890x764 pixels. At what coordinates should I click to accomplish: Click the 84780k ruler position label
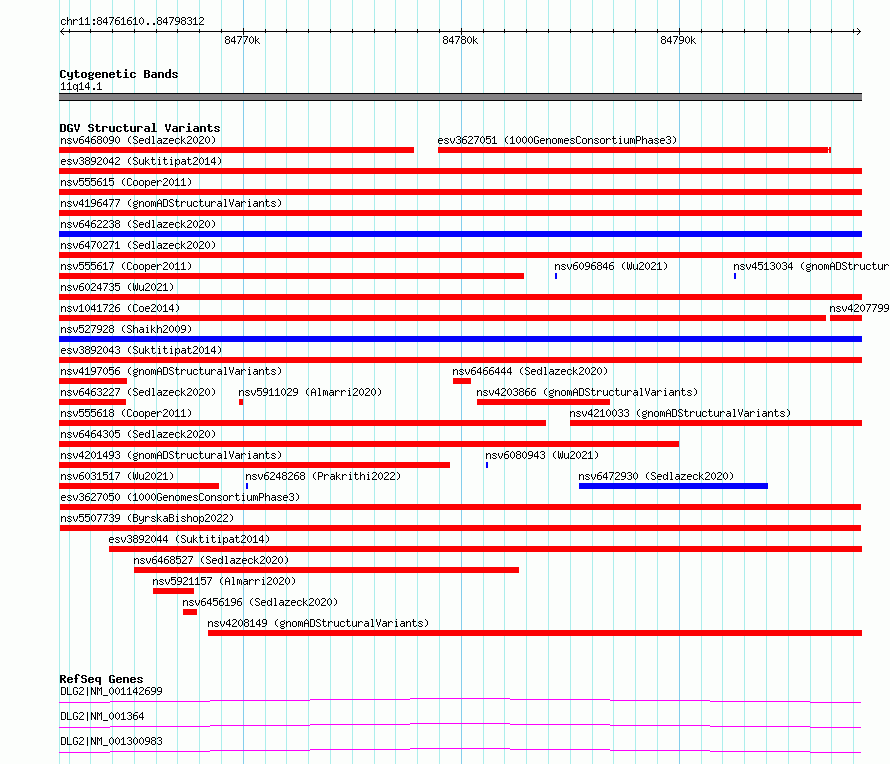[460, 40]
